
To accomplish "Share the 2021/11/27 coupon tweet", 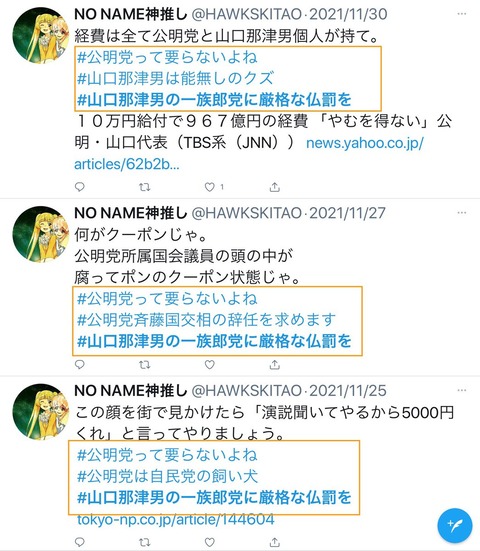I will [274, 365].
